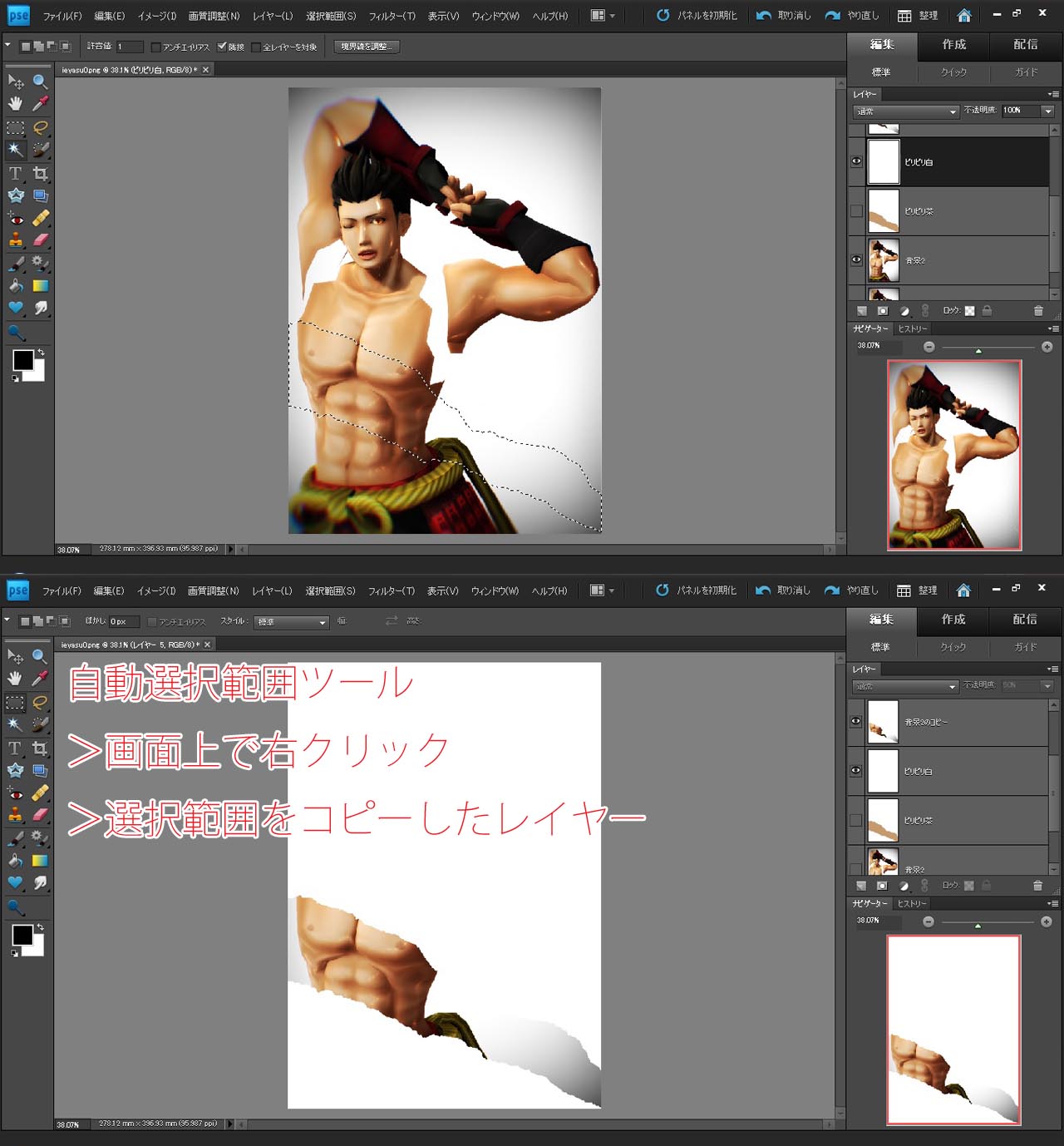The width and height of the screenshot is (1064, 1146).
Task: Delete layer with trash icon in top window
Action: pos(1038,311)
